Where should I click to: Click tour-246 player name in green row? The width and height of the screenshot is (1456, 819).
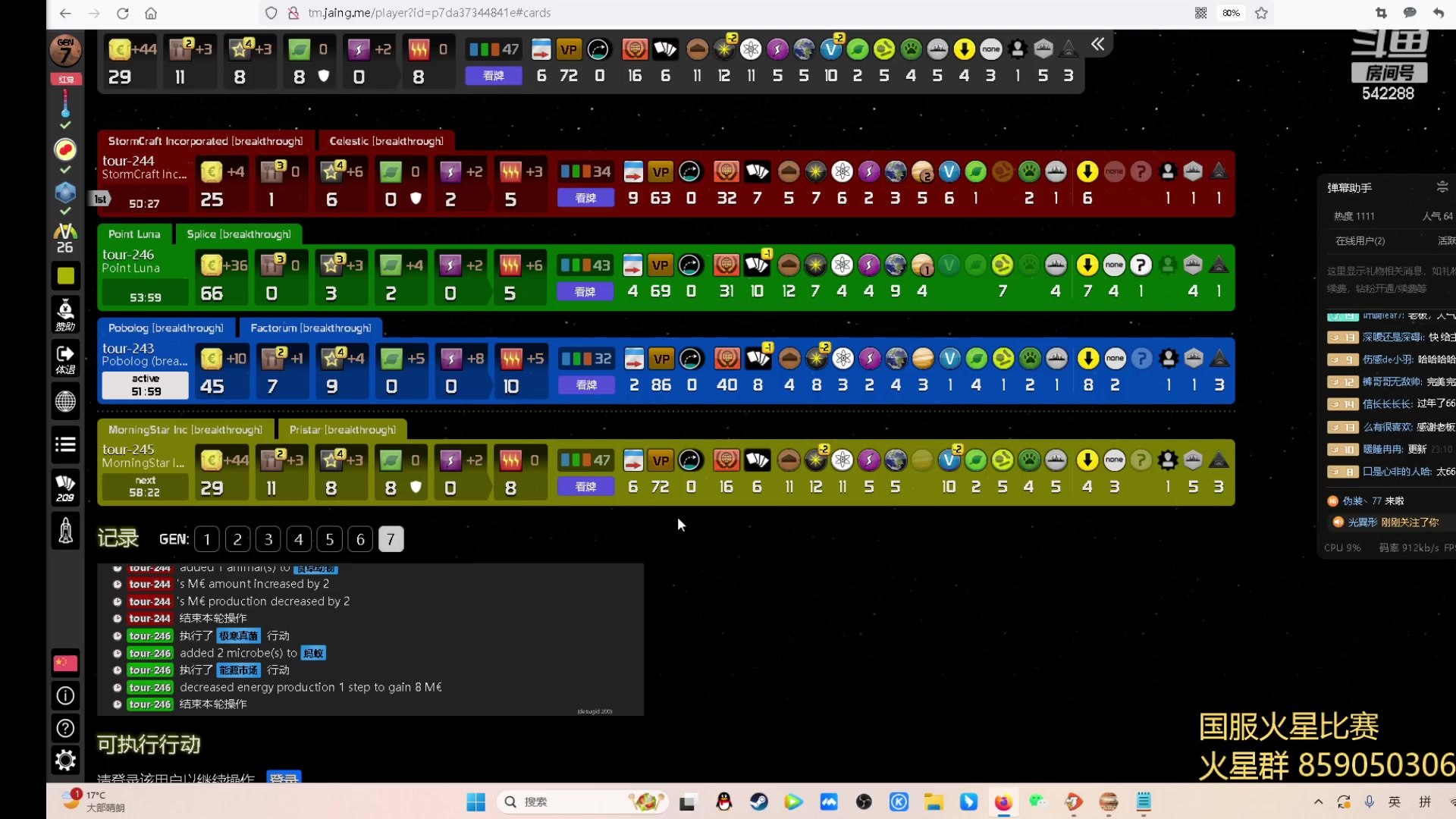click(x=128, y=255)
